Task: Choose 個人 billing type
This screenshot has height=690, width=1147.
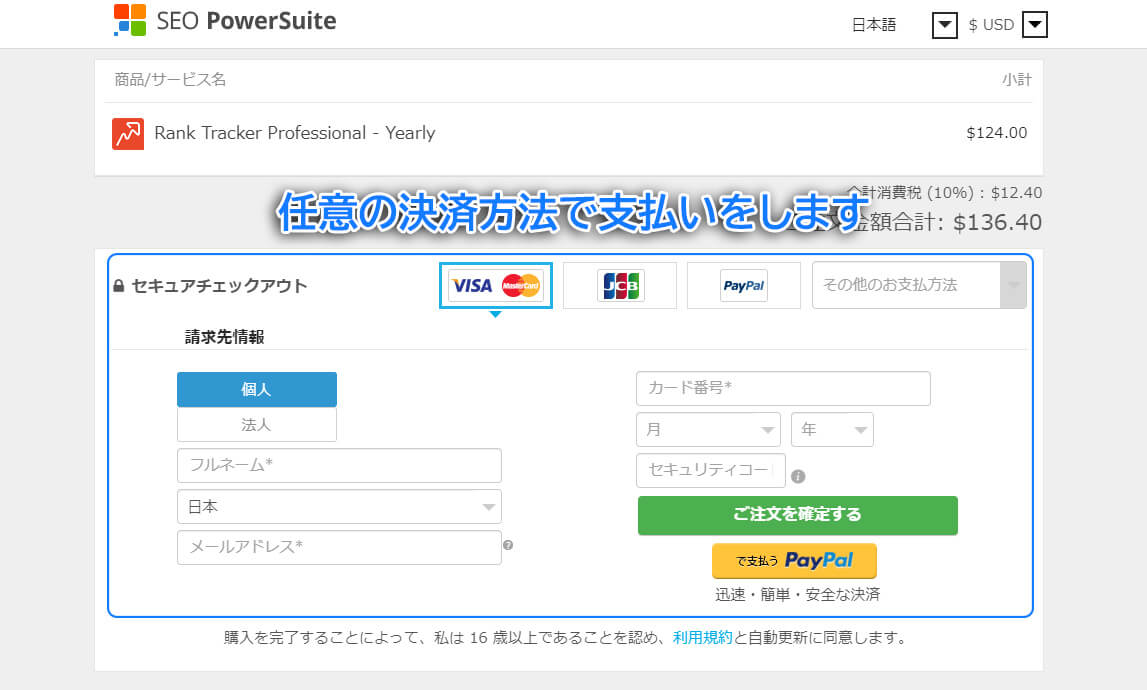Action: point(257,389)
